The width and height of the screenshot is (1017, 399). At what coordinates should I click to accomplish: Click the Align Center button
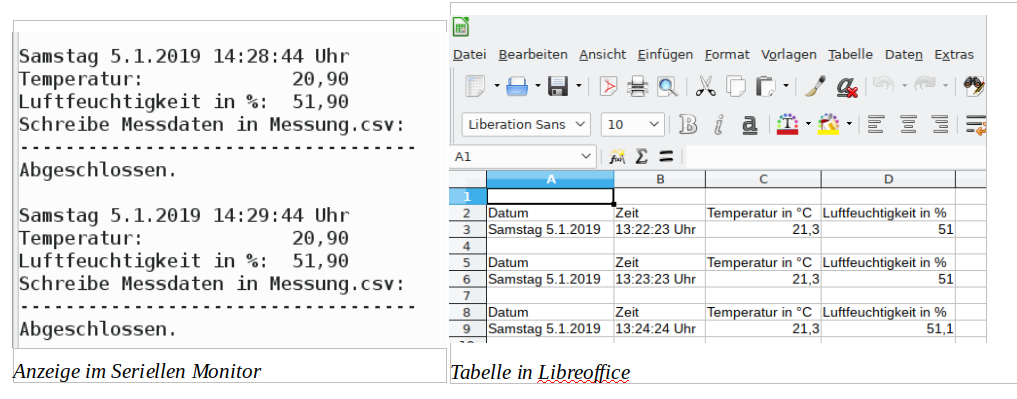point(909,124)
